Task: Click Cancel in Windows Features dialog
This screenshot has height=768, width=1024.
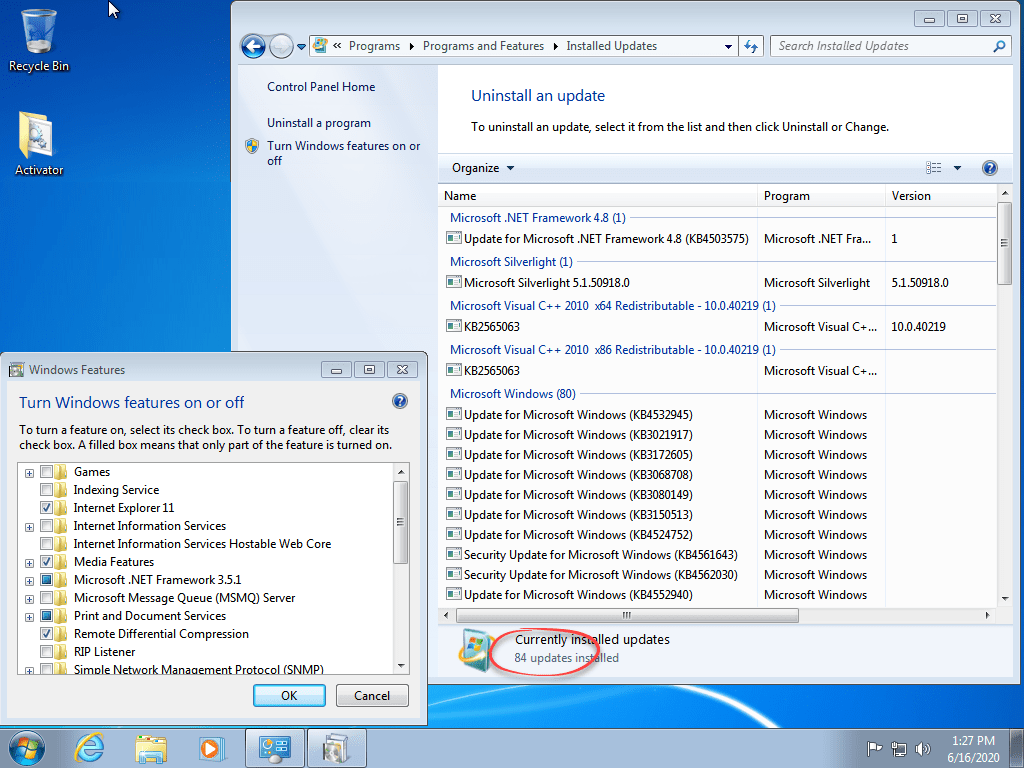Action: tap(372, 696)
